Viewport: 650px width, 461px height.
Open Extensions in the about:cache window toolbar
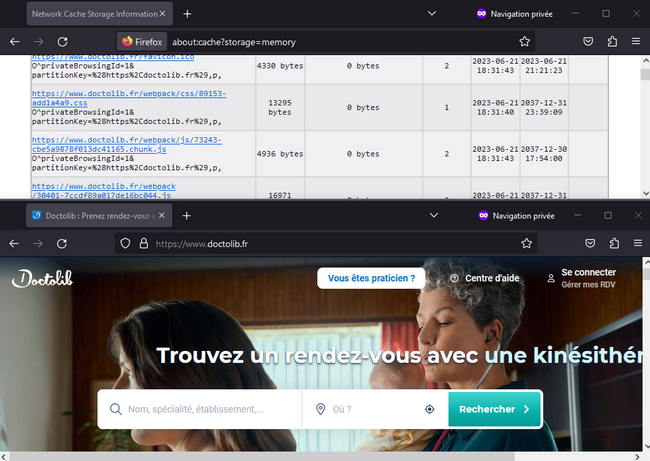(612, 41)
